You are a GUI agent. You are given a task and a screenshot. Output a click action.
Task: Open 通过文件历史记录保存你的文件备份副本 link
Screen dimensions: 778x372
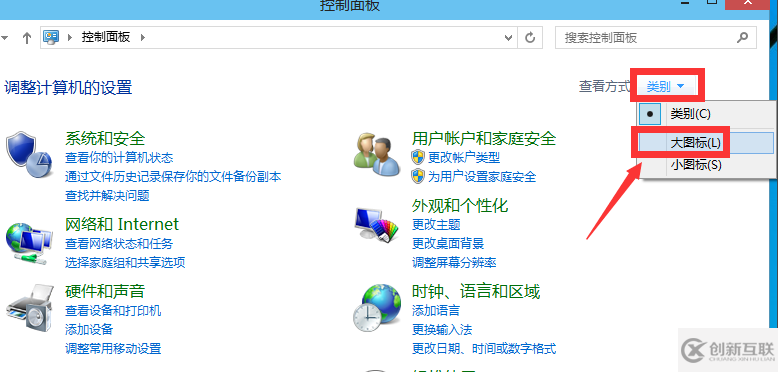pos(173,177)
